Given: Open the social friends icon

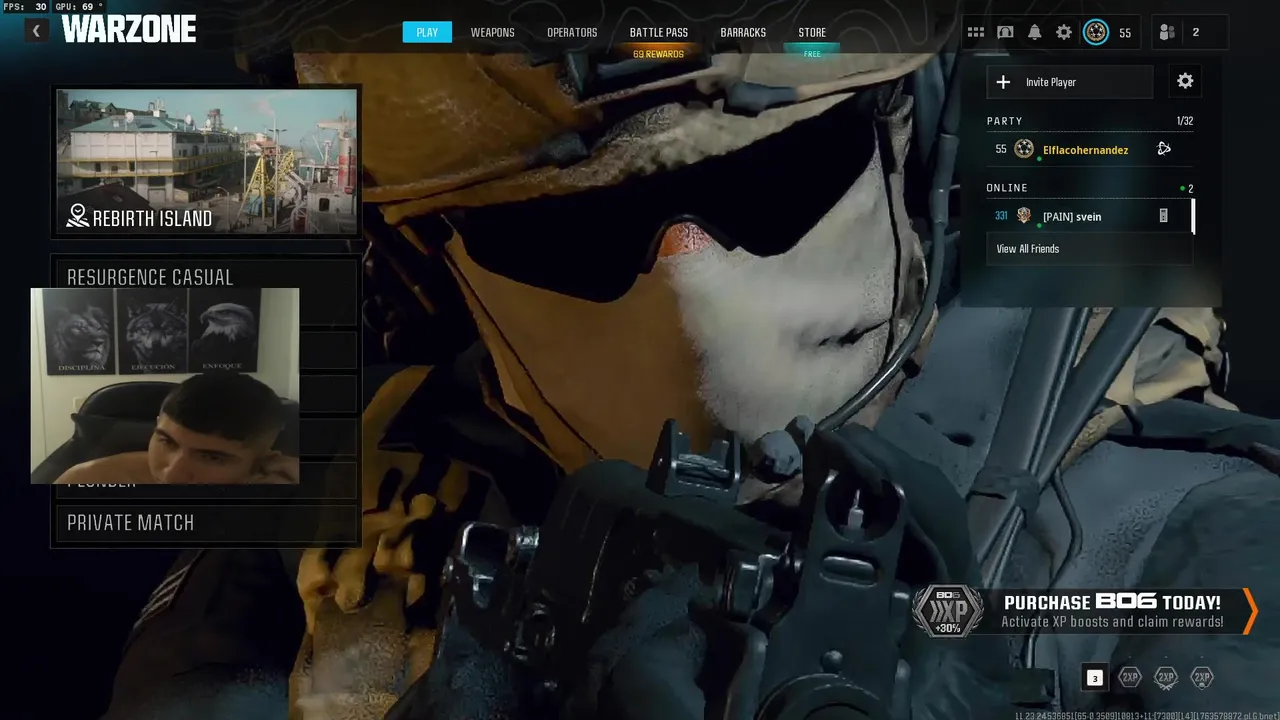Looking at the screenshot, I should click(1167, 33).
